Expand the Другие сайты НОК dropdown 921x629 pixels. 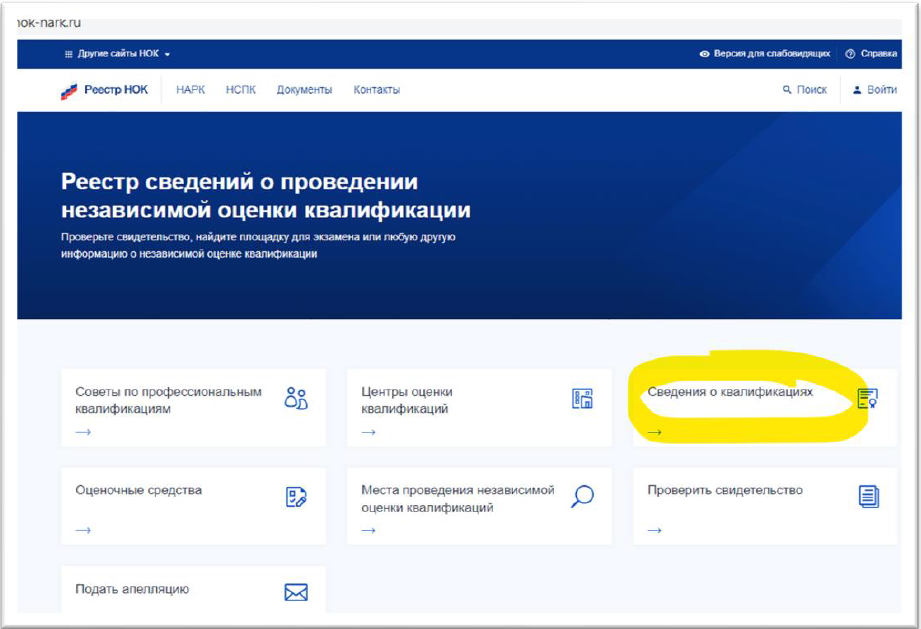pyautogui.click(x=118, y=54)
